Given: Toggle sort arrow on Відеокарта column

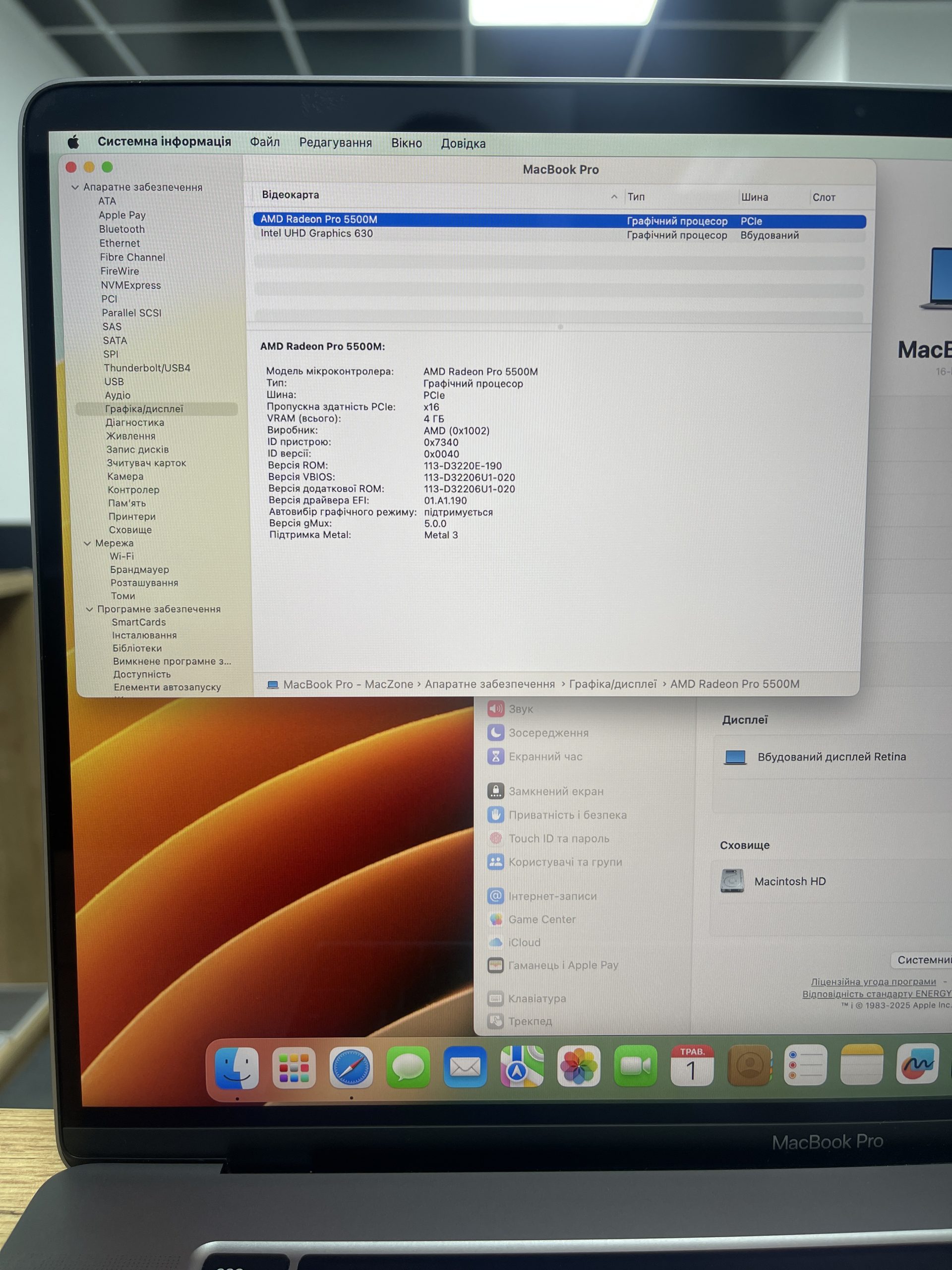Looking at the screenshot, I should tap(614, 196).
